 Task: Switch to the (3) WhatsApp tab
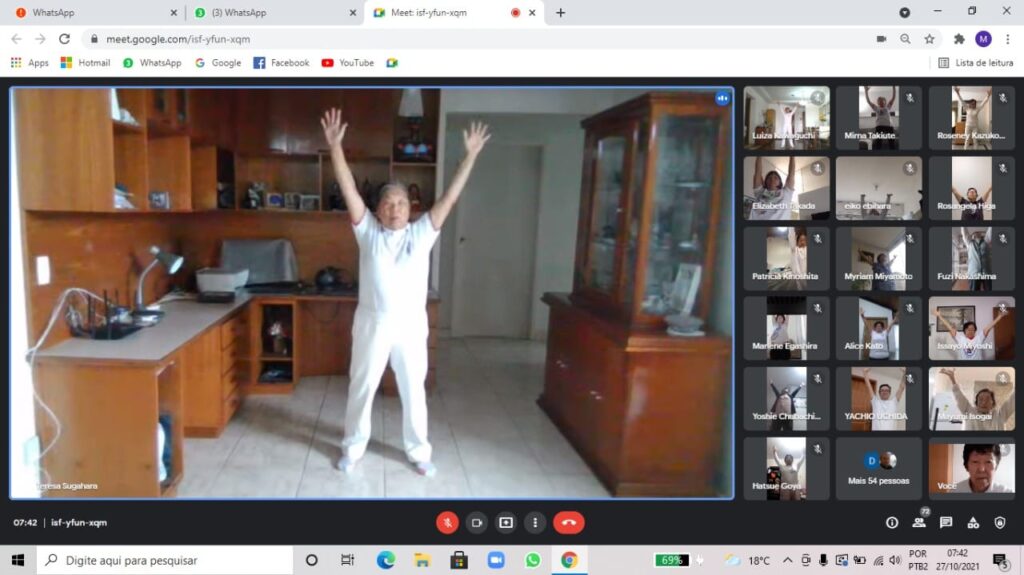pos(270,13)
